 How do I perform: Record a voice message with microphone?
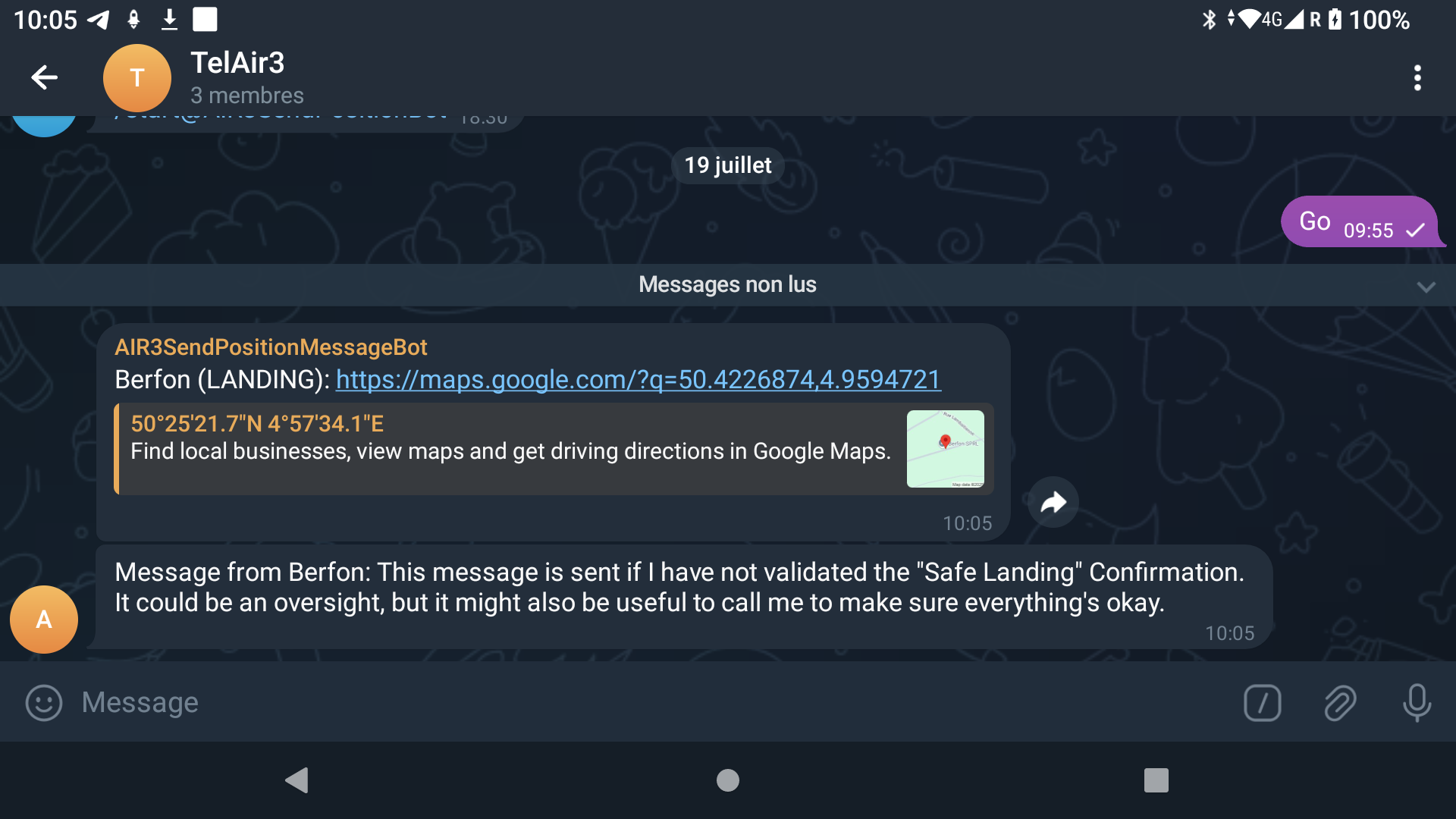1417,702
